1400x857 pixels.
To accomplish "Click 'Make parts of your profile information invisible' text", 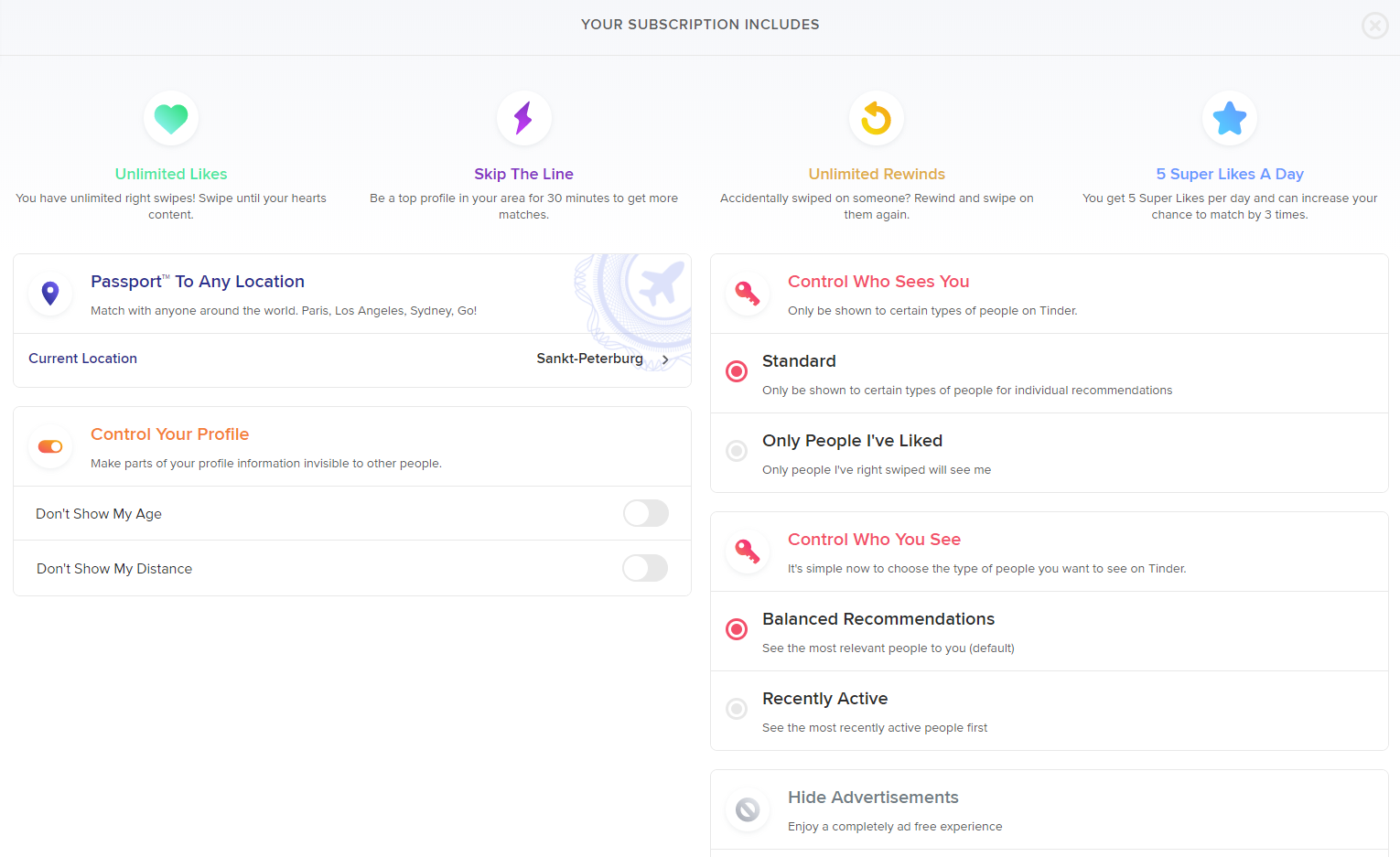I will pyautogui.click(x=266, y=464).
